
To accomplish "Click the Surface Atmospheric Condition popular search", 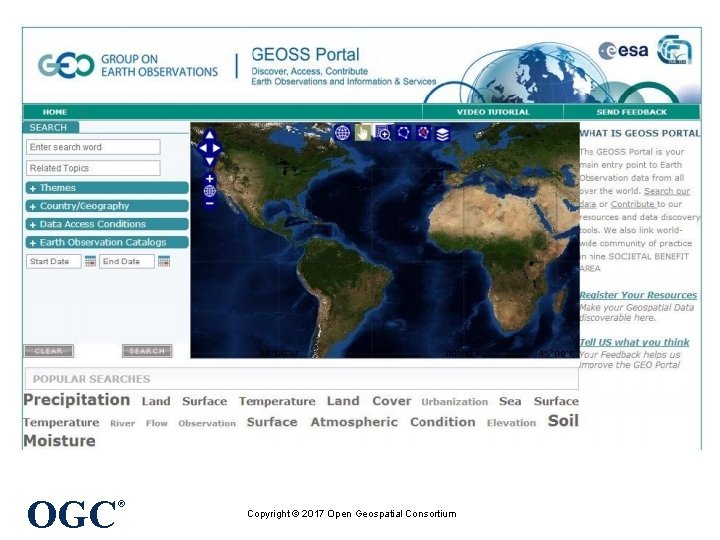I will (x=361, y=422).
